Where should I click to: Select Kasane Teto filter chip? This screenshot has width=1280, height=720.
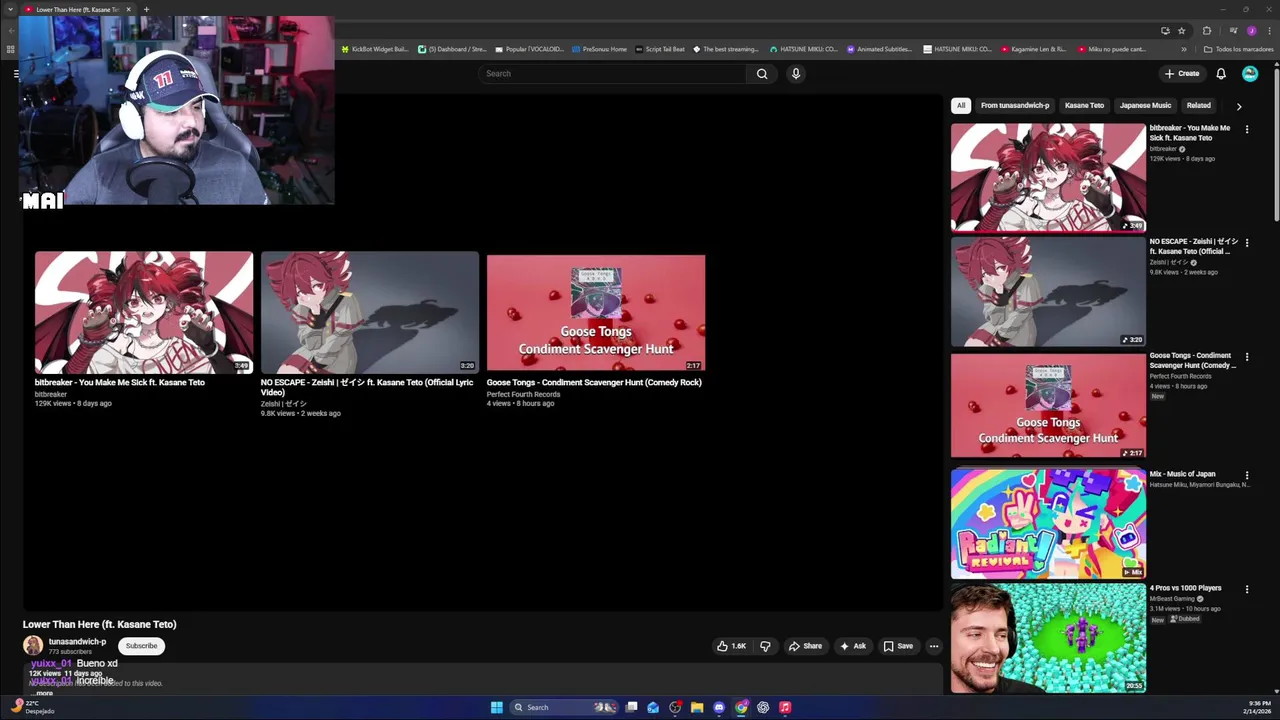[x=1084, y=105]
